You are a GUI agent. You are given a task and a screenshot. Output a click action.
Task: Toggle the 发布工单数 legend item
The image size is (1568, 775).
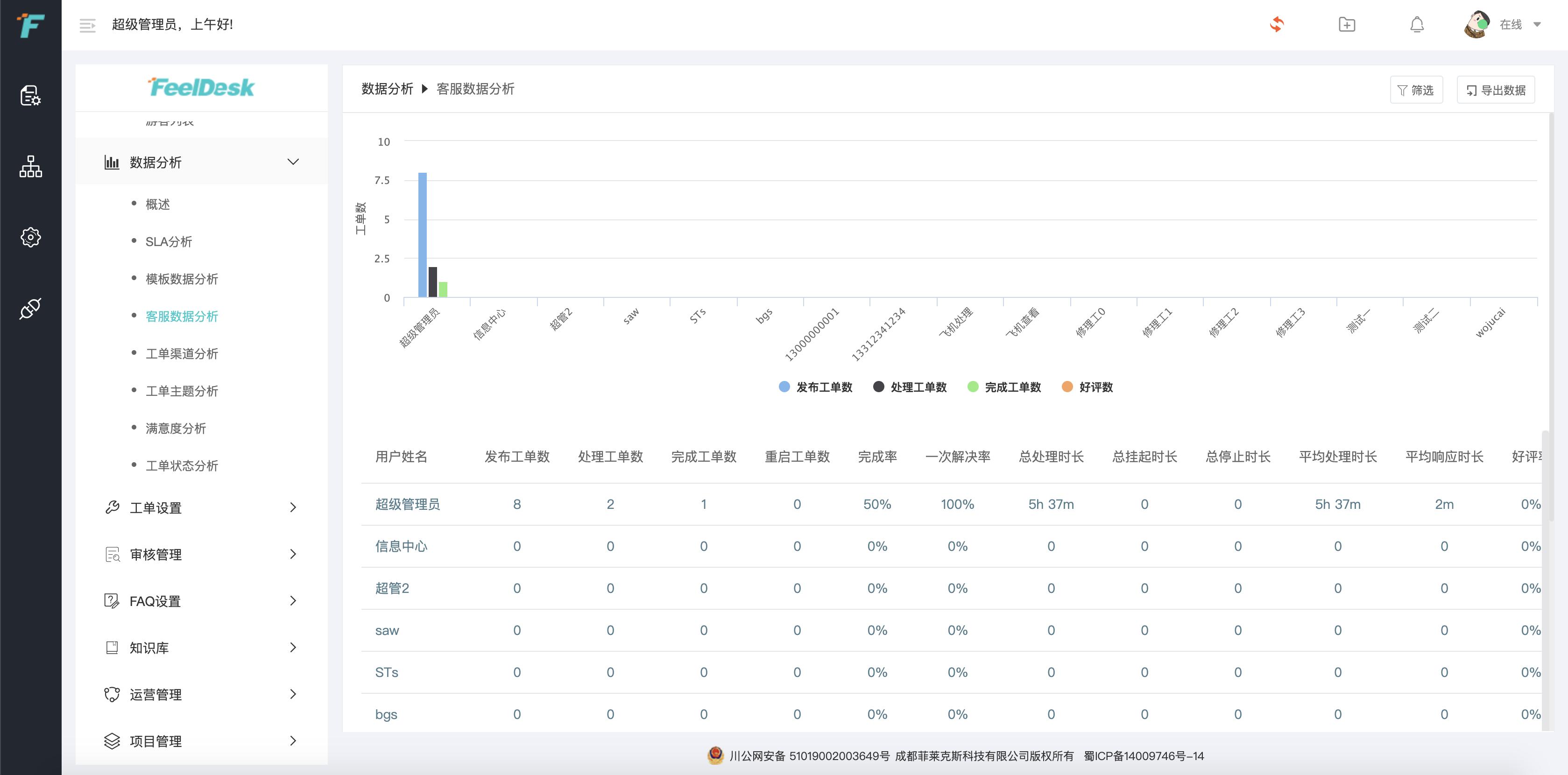(x=816, y=387)
